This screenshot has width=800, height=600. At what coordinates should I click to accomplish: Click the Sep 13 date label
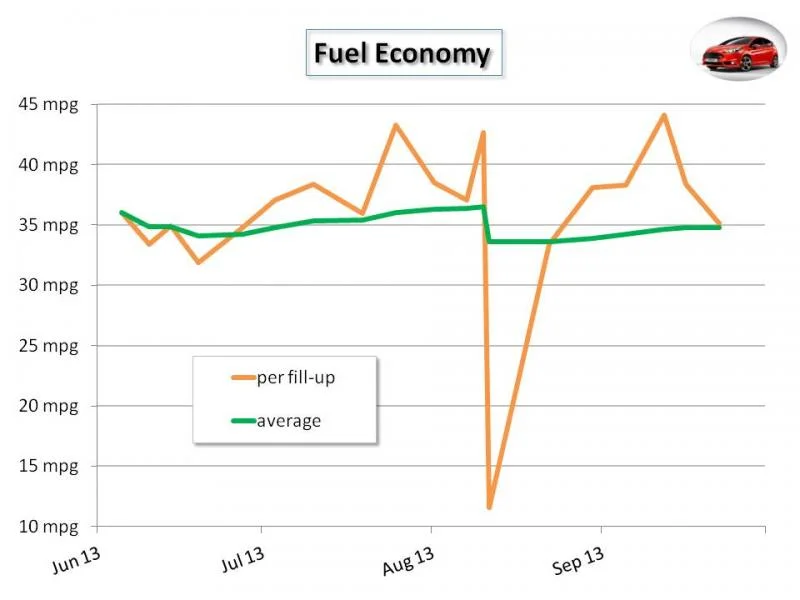coord(578,560)
